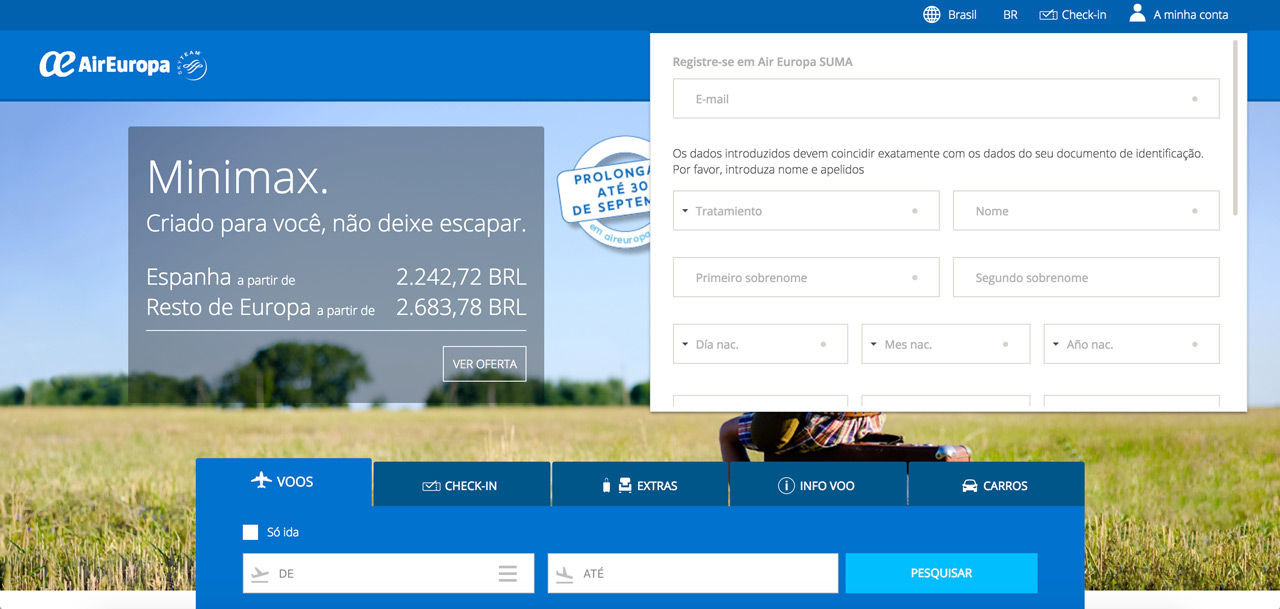The width and height of the screenshot is (1280, 609).
Task: Focus the E-mail field
Action: tap(946, 99)
